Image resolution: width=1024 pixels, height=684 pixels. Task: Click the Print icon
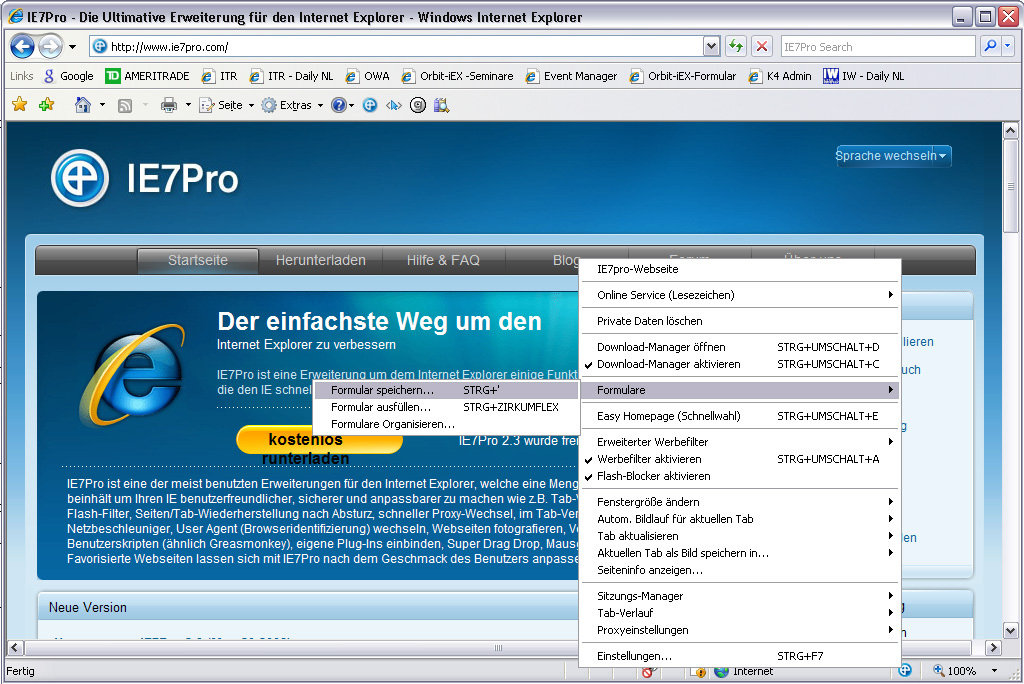pos(168,105)
